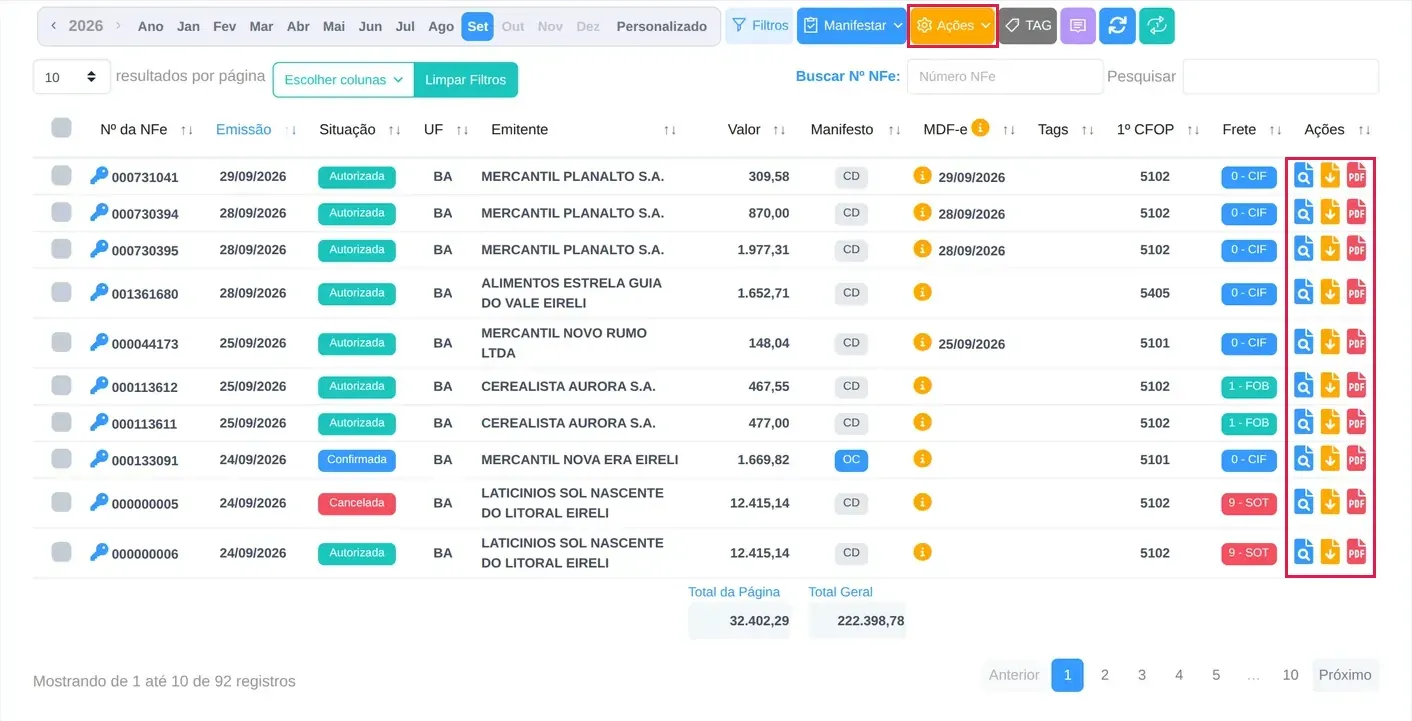Open PDF of NFe 000730395
The height and width of the screenshot is (721, 1412).
[1356, 249]
